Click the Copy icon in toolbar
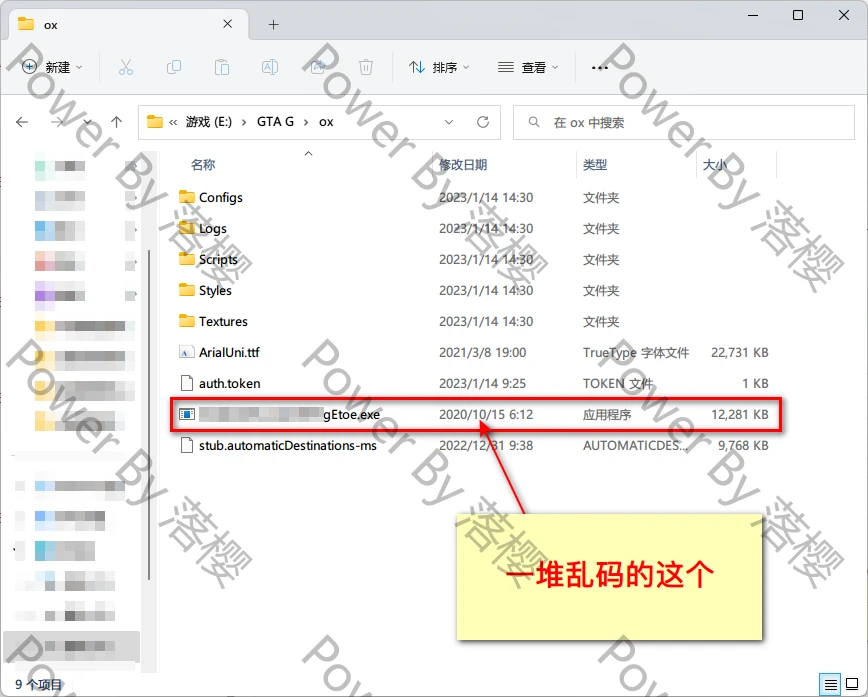868x697 pixels. [174, 67]
